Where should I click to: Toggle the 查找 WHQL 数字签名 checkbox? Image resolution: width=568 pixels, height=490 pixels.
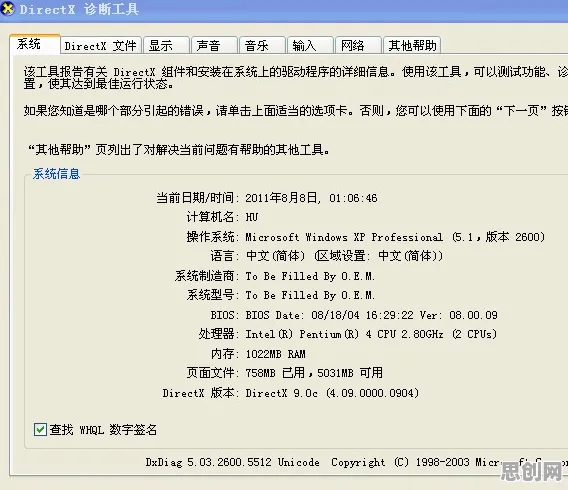(x=40, y=430)
